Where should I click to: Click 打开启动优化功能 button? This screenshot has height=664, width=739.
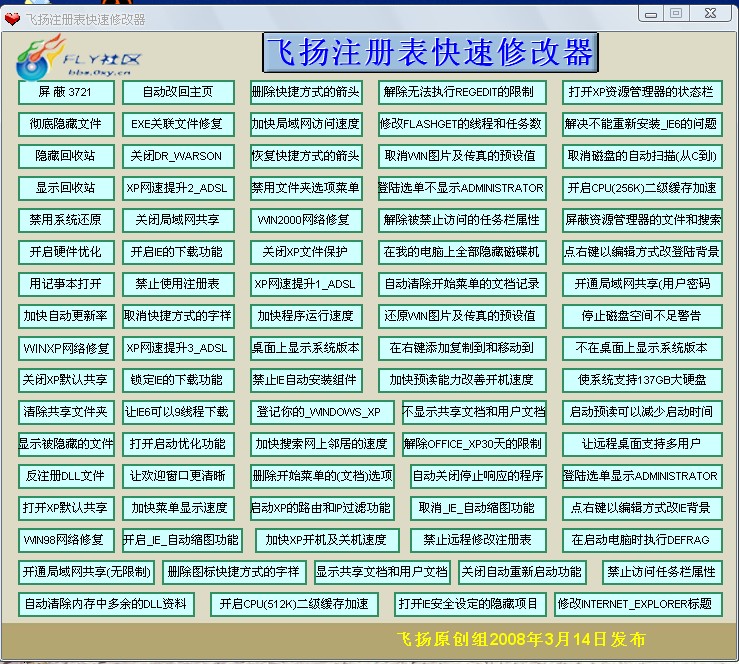click(x=178, y=445)
